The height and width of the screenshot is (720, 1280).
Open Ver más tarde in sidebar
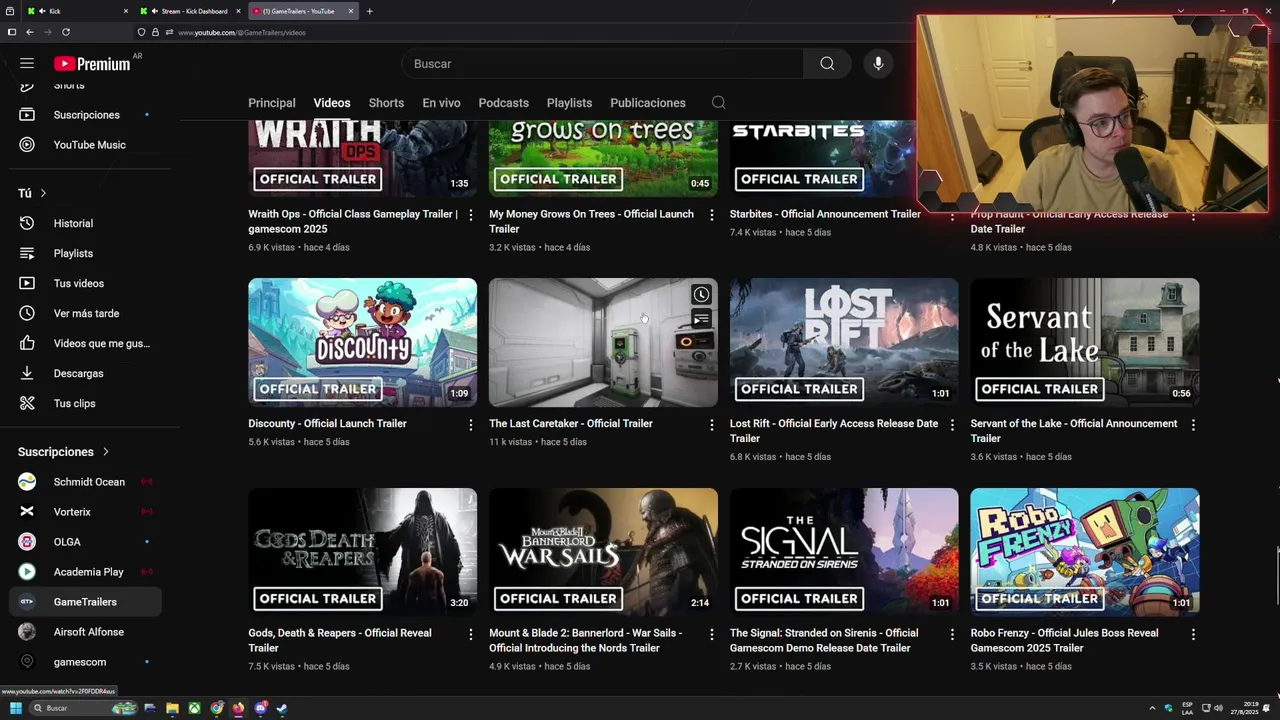coord(86,313)
